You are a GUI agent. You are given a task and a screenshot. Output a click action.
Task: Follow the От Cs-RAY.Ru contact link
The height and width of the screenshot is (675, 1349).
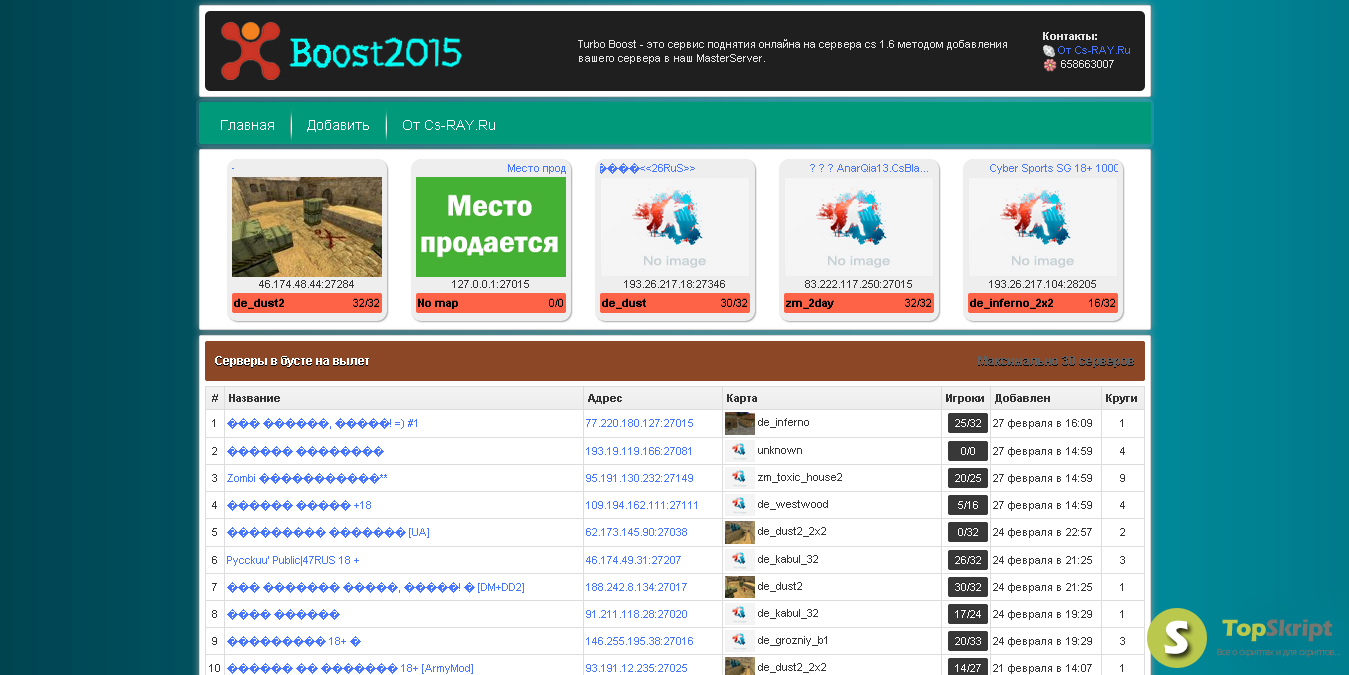pos(1094,50)
